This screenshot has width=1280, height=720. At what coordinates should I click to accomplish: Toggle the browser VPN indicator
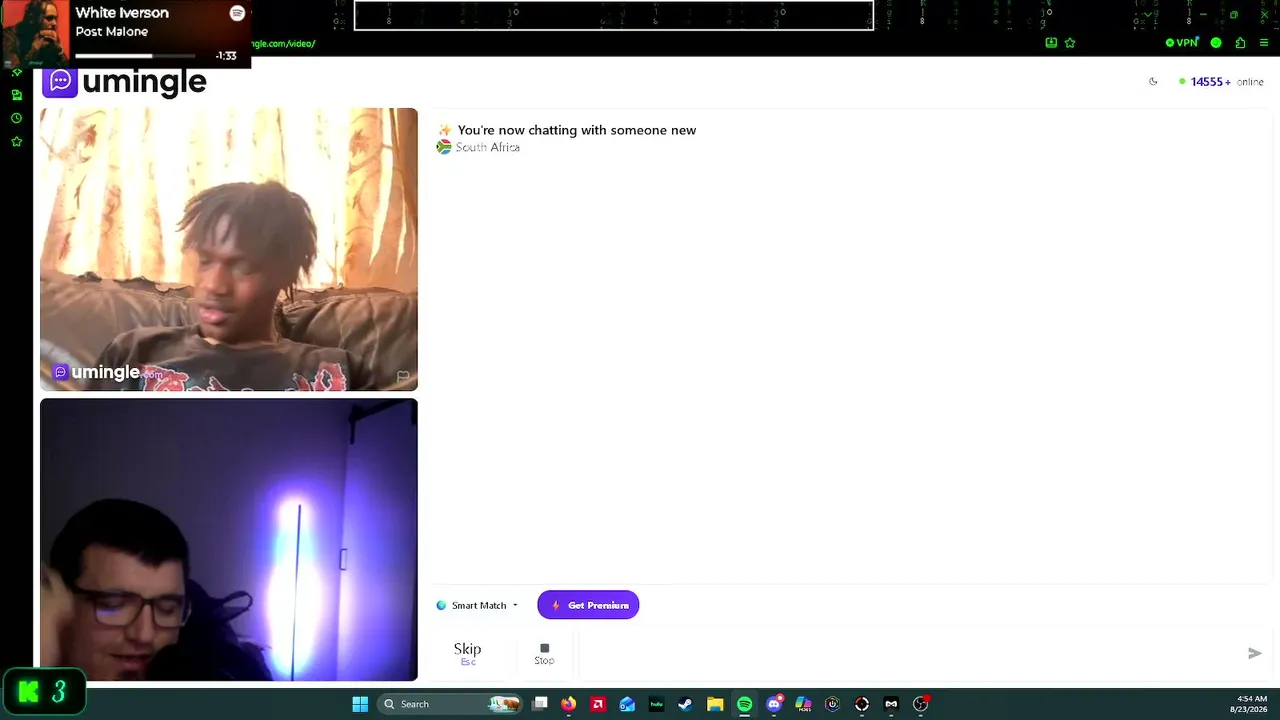(1182, 43)
